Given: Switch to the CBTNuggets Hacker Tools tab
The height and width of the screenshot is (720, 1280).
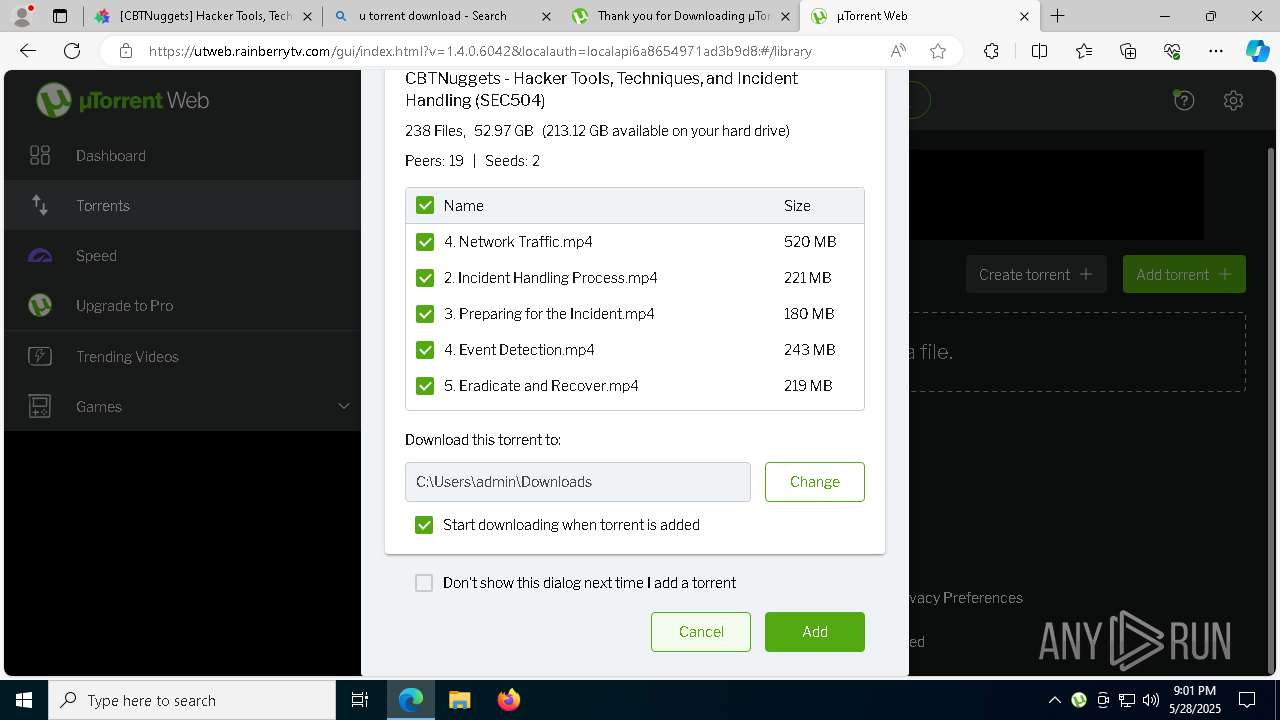Looking at the screenshot, I should [x=204, y=16].
